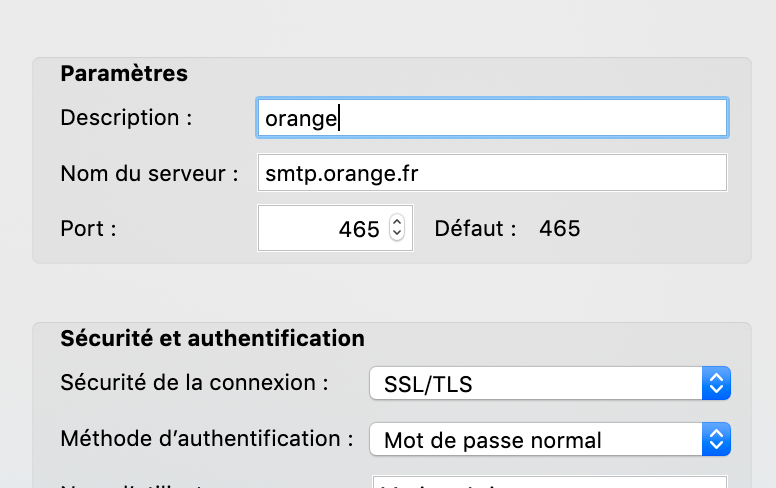
Task: Click the default port value 465 text
Action: coord(559,229)
